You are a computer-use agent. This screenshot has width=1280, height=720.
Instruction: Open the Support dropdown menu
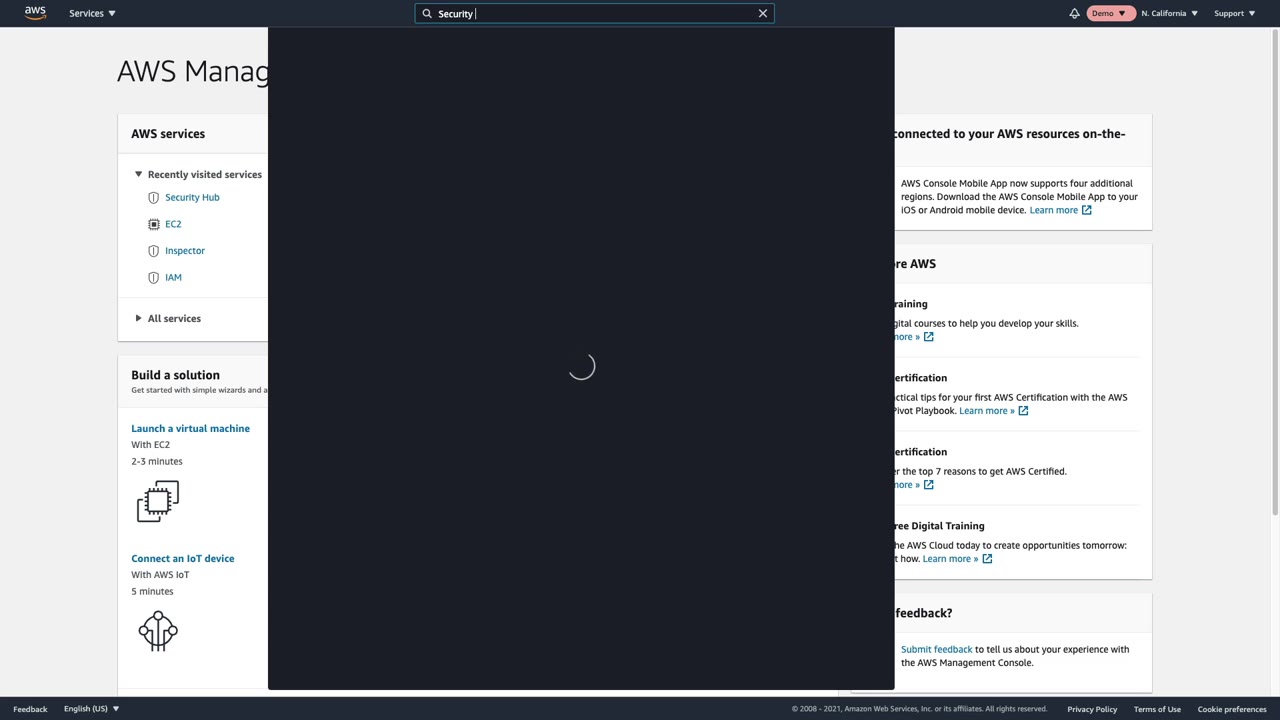1234,13
